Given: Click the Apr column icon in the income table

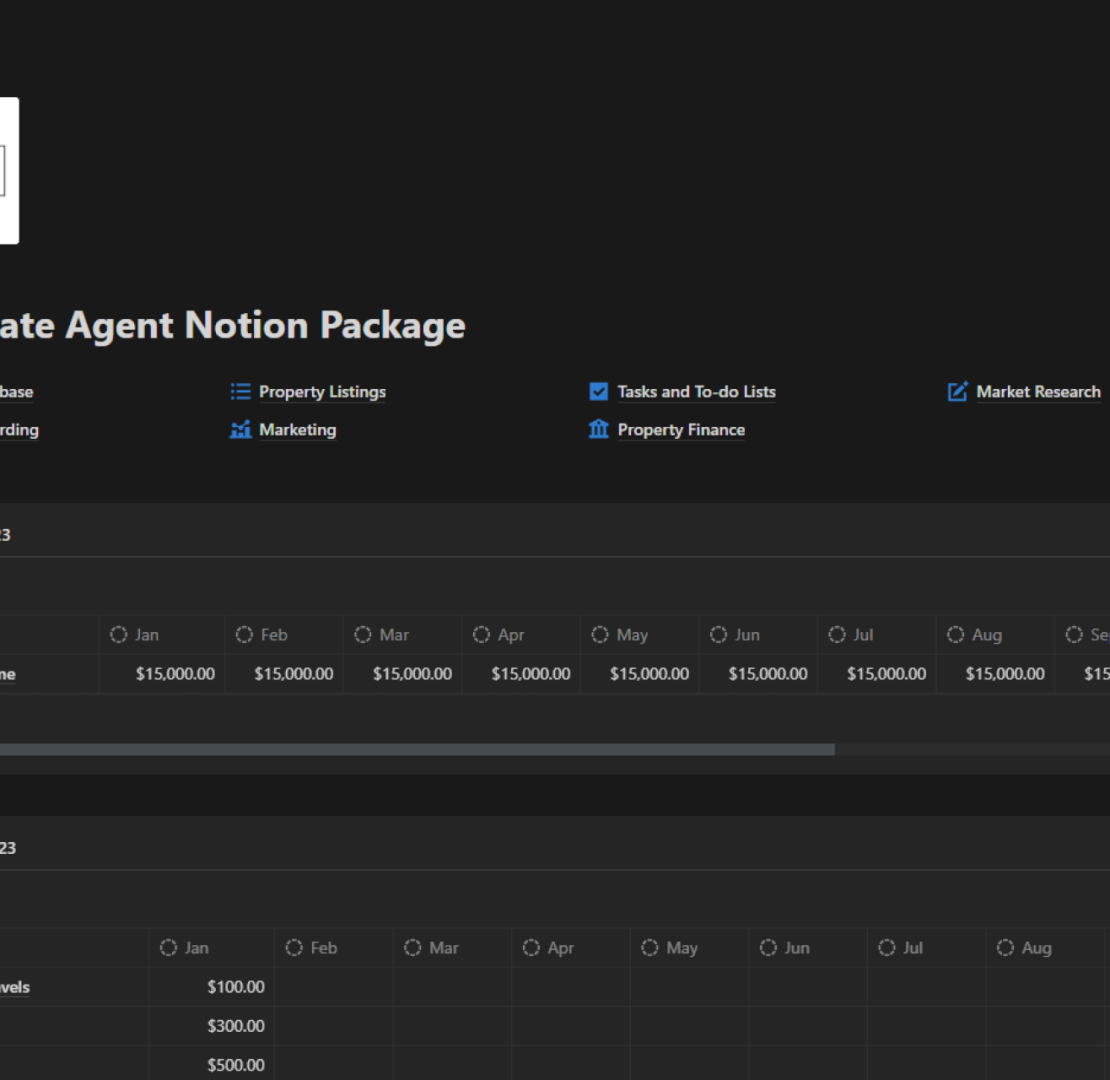Looking at the screenshot, I should click(481, 635).
